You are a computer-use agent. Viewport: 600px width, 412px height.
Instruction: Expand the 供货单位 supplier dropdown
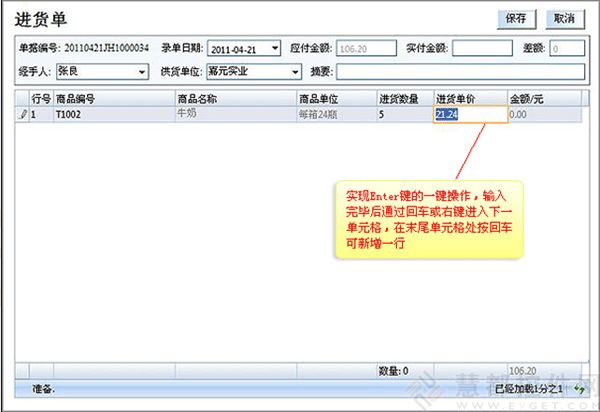(295, 72)
